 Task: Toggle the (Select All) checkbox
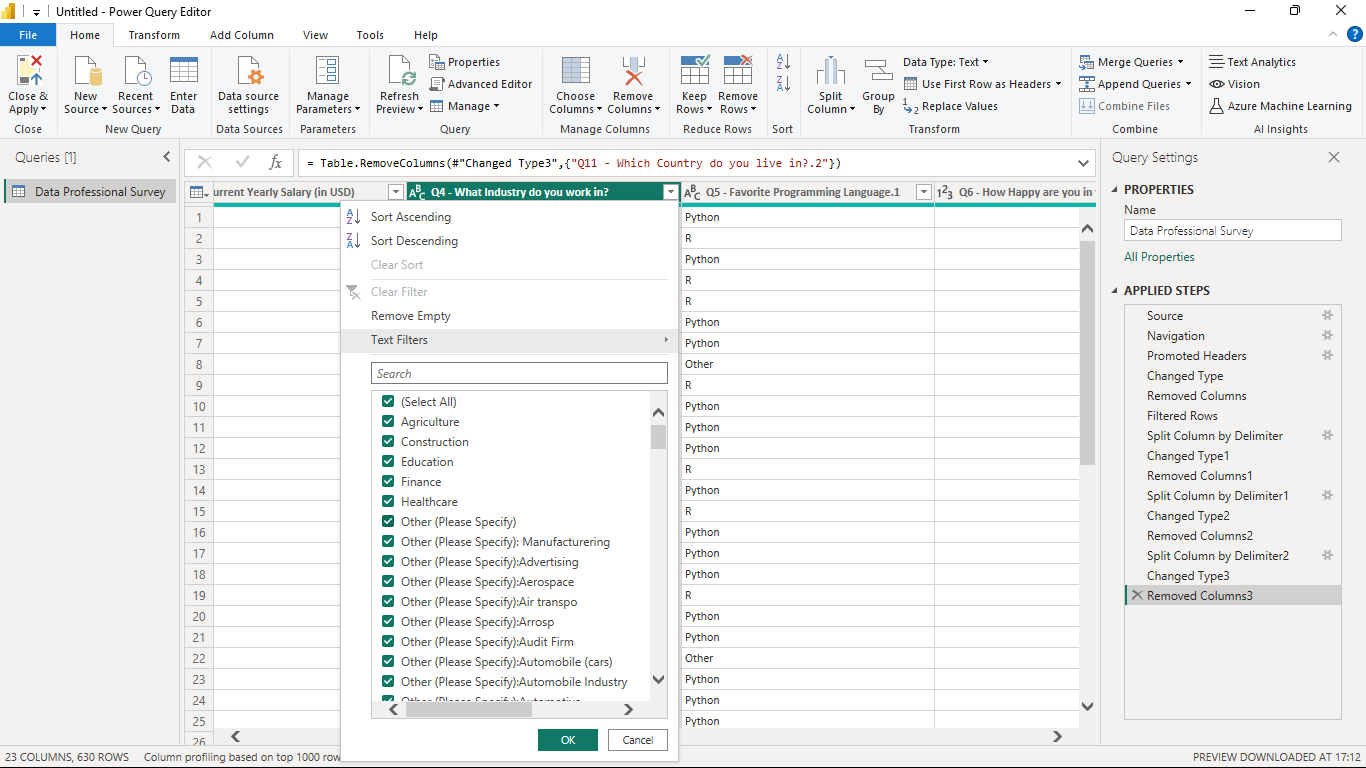[388, 402]
